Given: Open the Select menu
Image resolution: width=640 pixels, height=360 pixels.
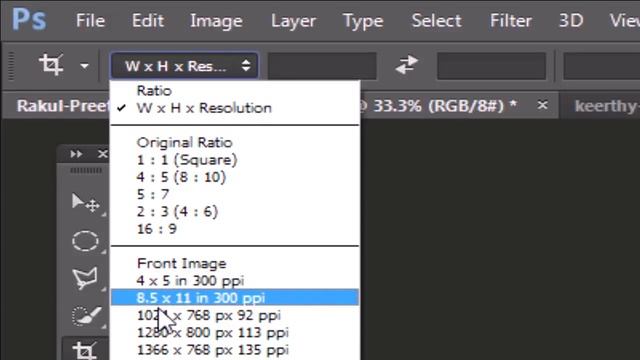Looking at the screenshot, I should click(436, 20).
